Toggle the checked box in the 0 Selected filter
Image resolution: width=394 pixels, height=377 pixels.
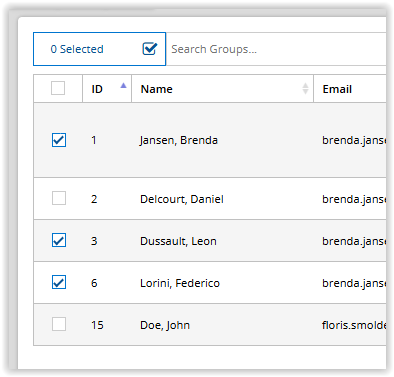(x=150, y=49)
